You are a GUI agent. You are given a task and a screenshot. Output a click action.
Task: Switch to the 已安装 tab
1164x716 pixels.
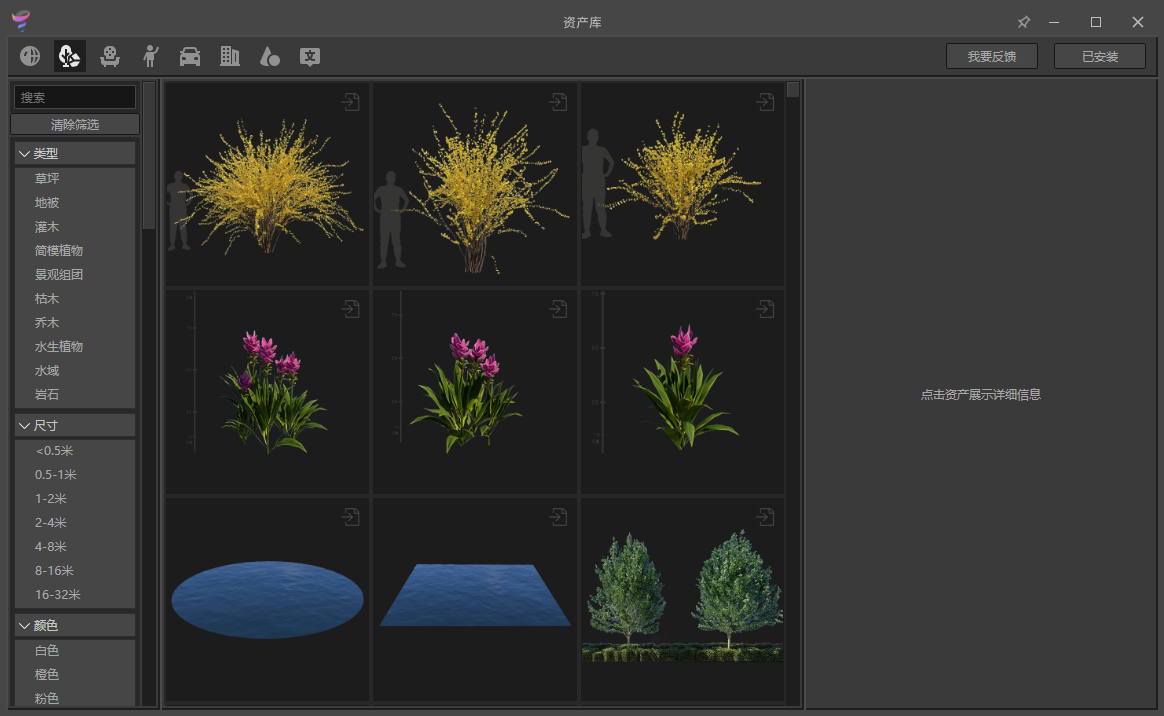(1100, 56)
